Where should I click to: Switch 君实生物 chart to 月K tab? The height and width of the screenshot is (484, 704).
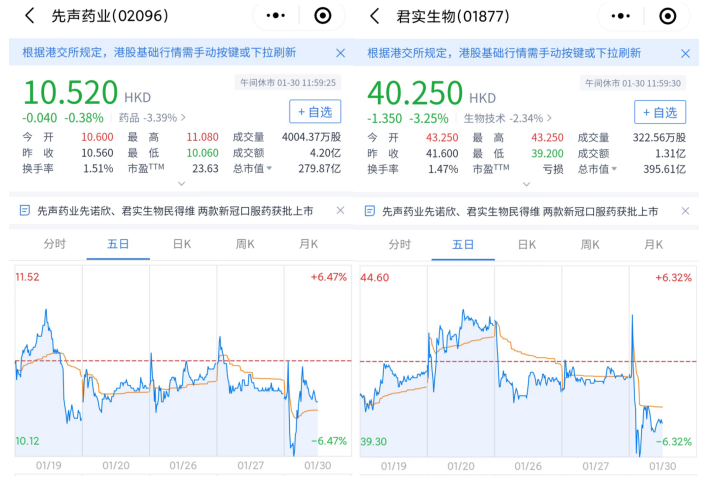coord(654,244)
